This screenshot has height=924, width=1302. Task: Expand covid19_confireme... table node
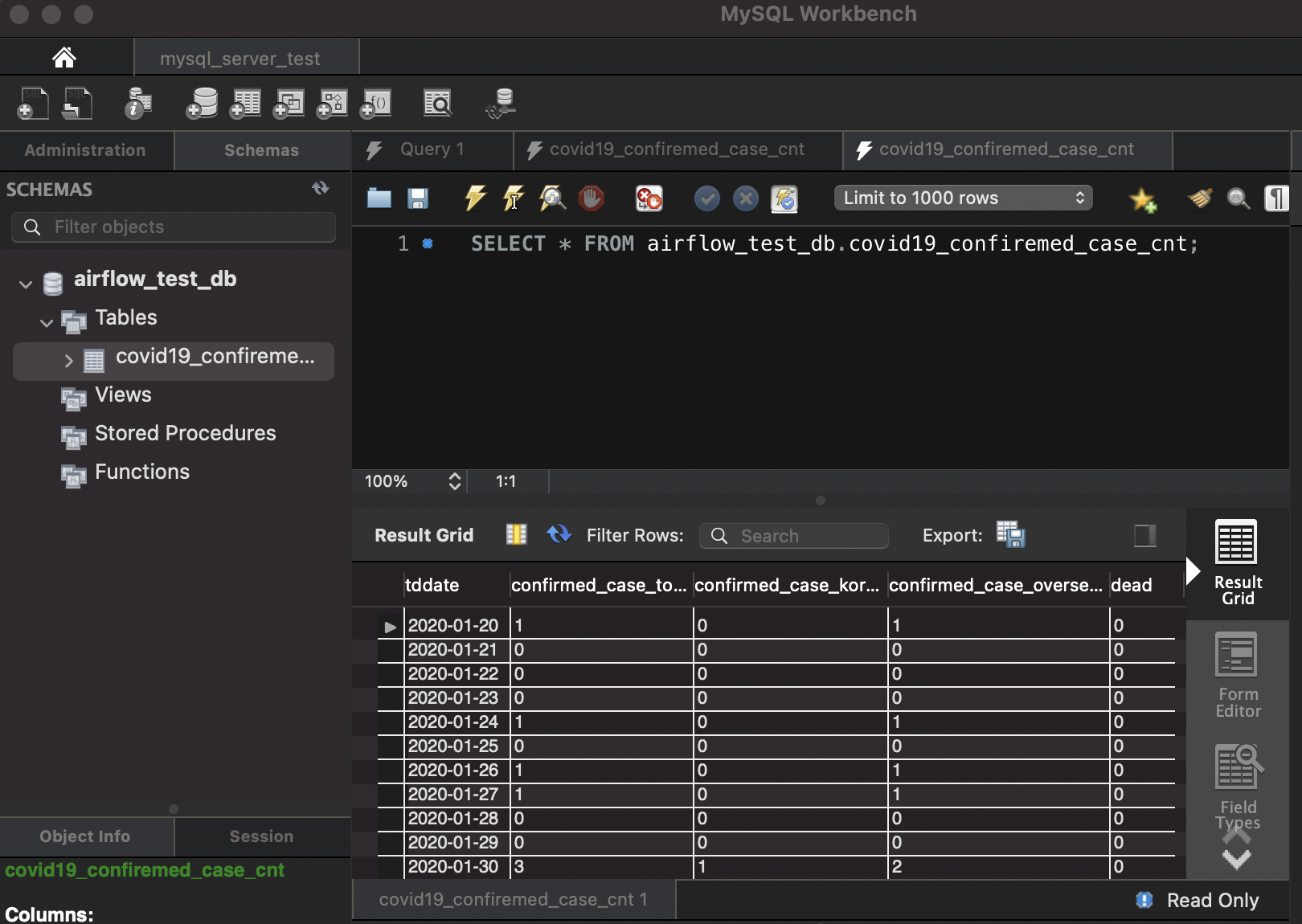[68, 361]
